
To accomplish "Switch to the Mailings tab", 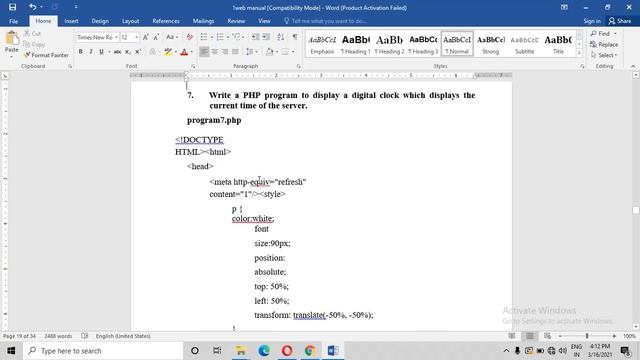I will 203,21.
